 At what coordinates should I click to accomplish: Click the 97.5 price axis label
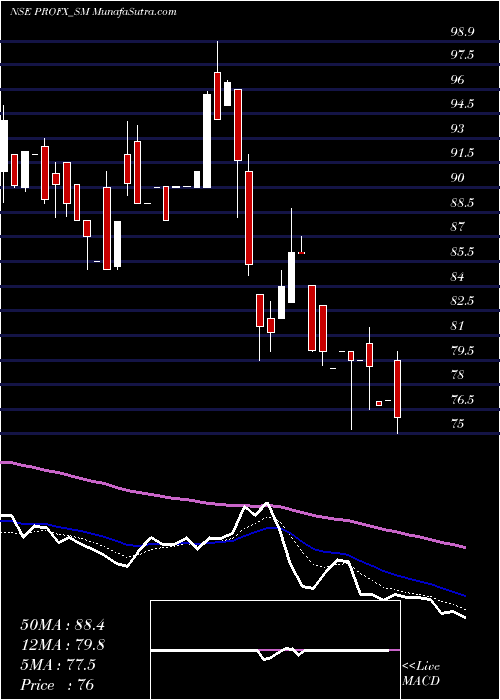click(x=462, y=55)
